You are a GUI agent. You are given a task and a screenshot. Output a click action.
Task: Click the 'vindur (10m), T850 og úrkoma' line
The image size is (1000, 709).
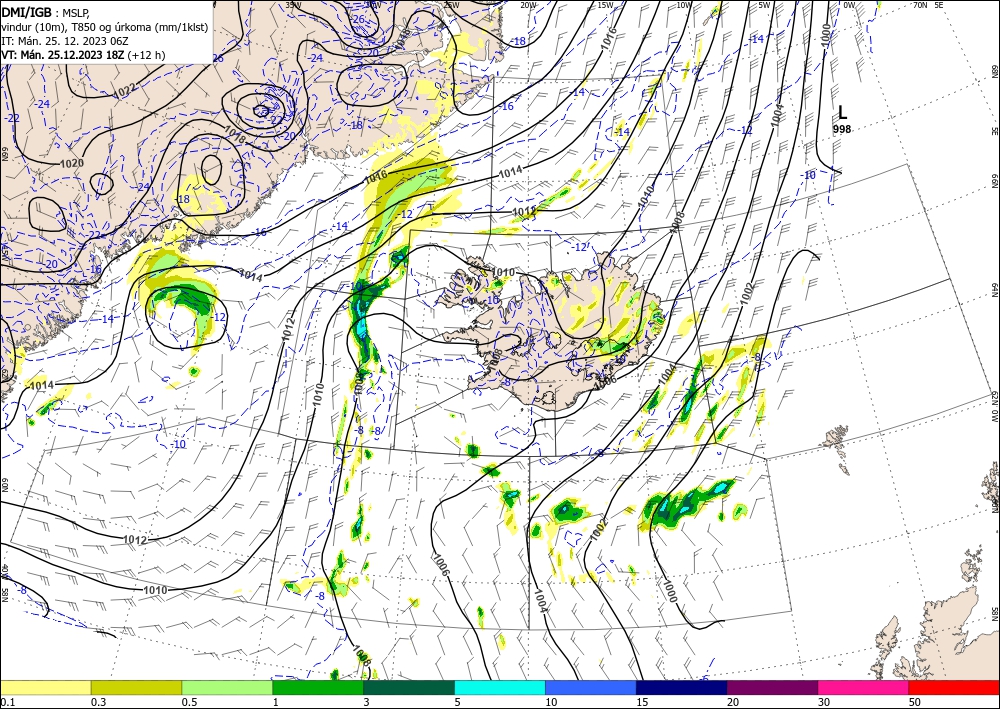click(x=105, y=27)
